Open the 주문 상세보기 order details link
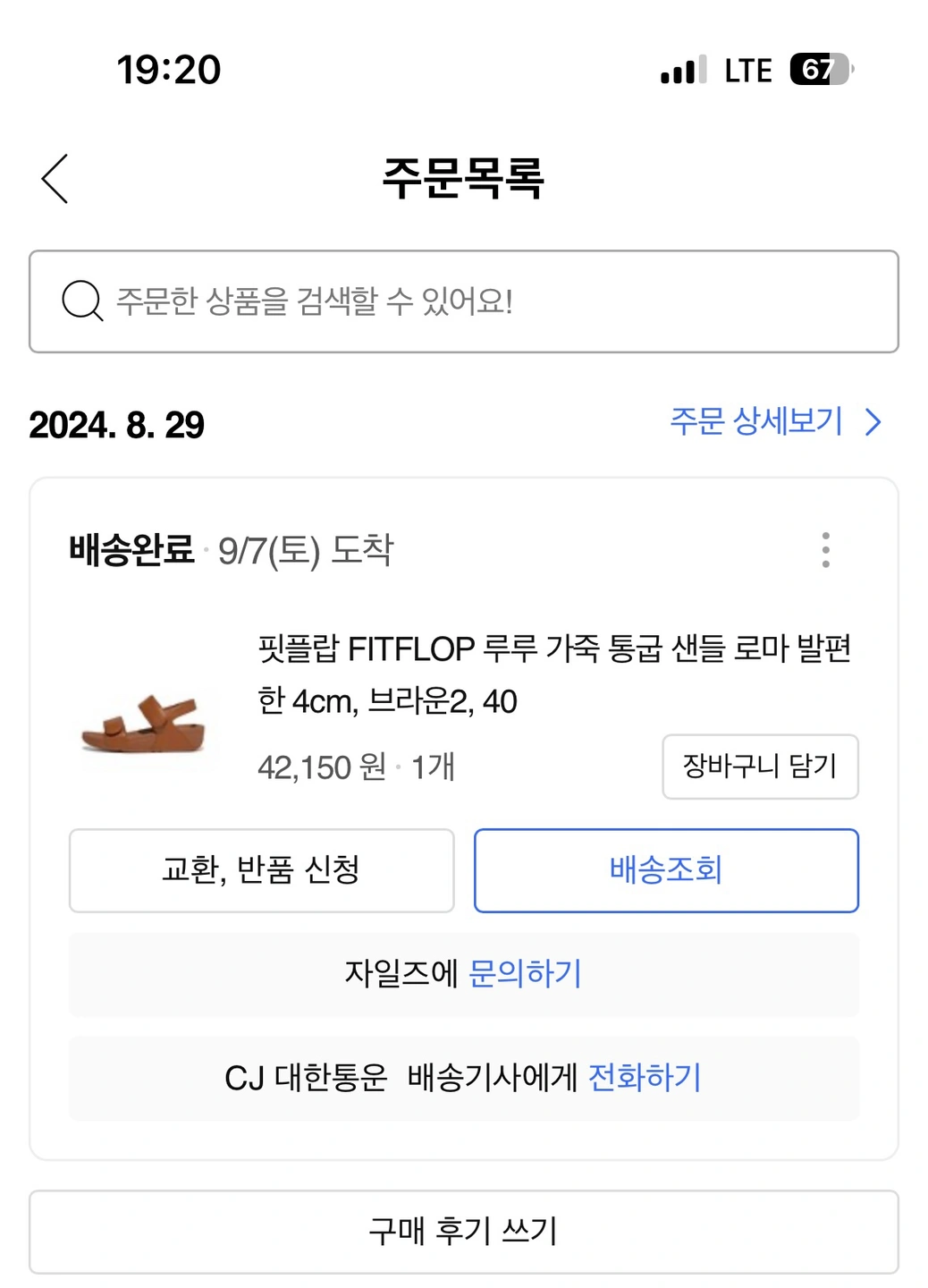928x1288 pixels. point(756,421)
